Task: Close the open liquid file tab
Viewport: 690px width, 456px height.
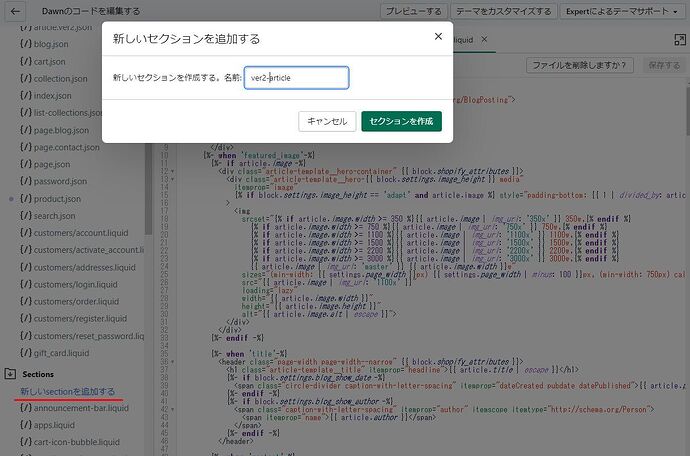Action: [484, 40]
